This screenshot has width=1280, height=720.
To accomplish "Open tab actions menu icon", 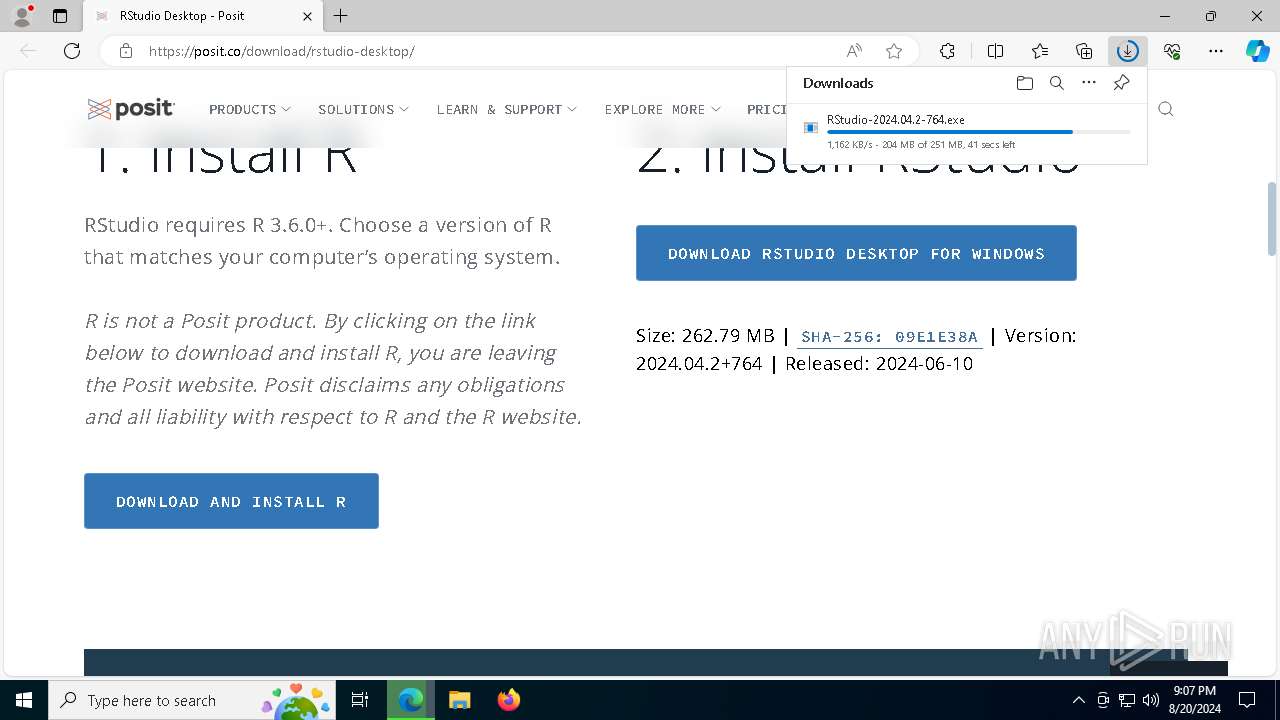I will [60, 16].
